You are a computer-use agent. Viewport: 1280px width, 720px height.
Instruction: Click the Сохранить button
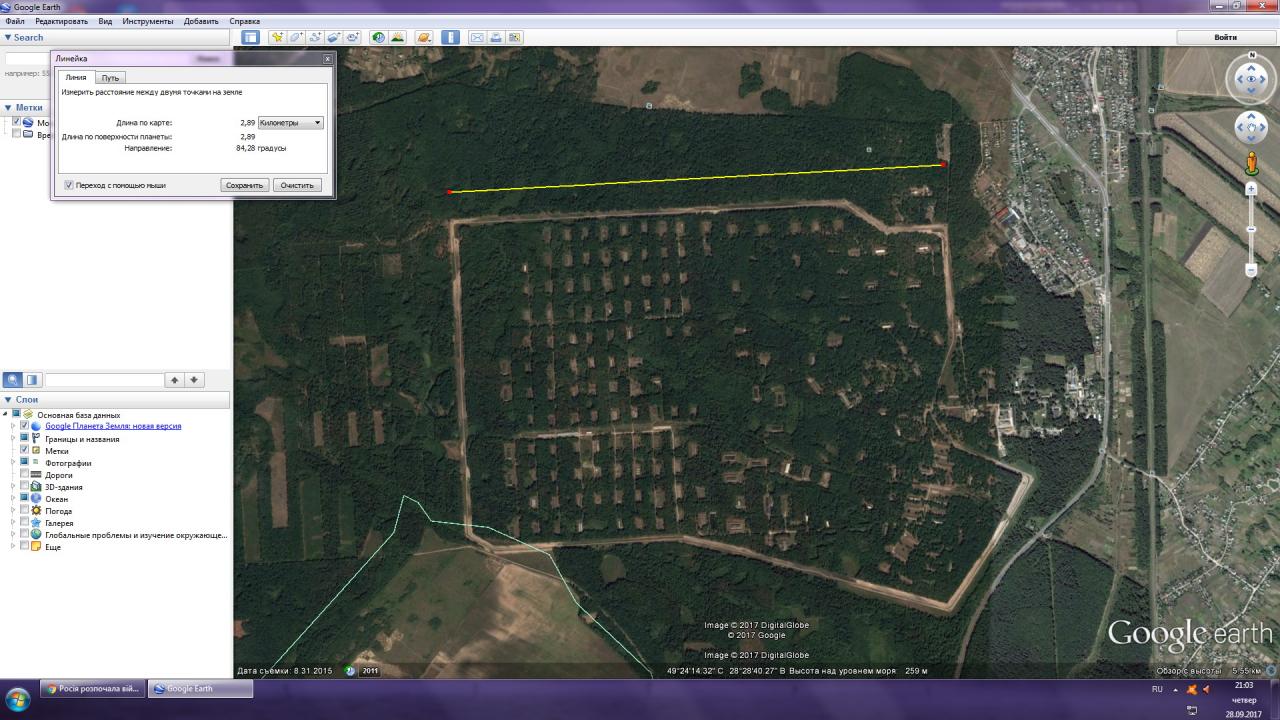click(x=244, y=185)
